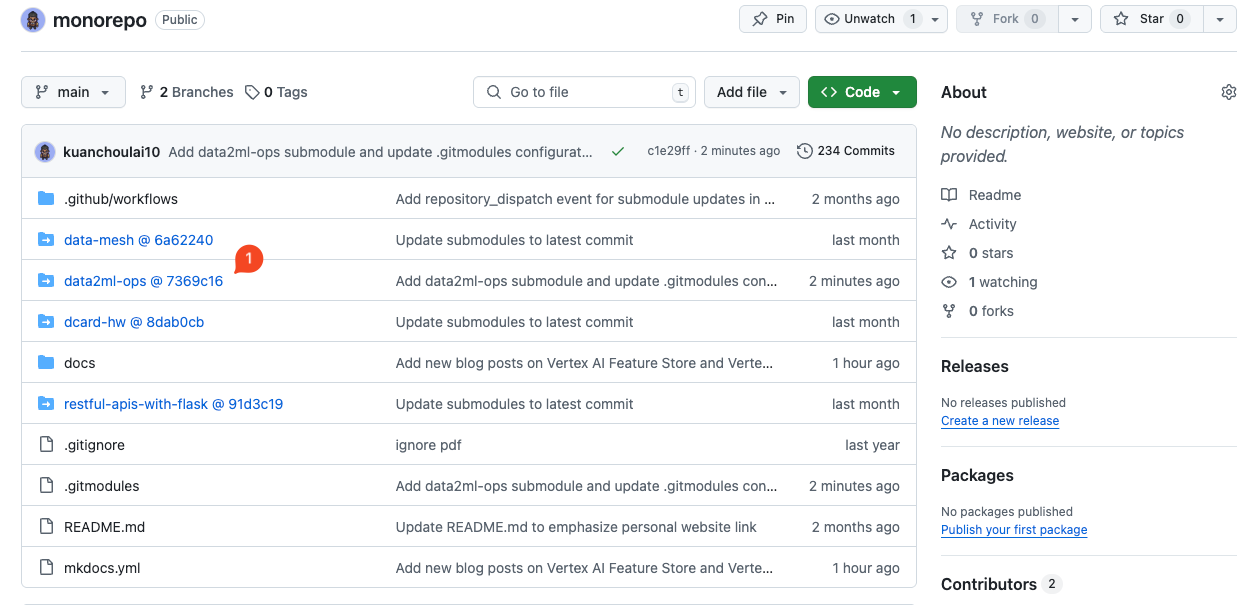Open the Unwatch notifications dropdown arrow

[x=936, y=19]
